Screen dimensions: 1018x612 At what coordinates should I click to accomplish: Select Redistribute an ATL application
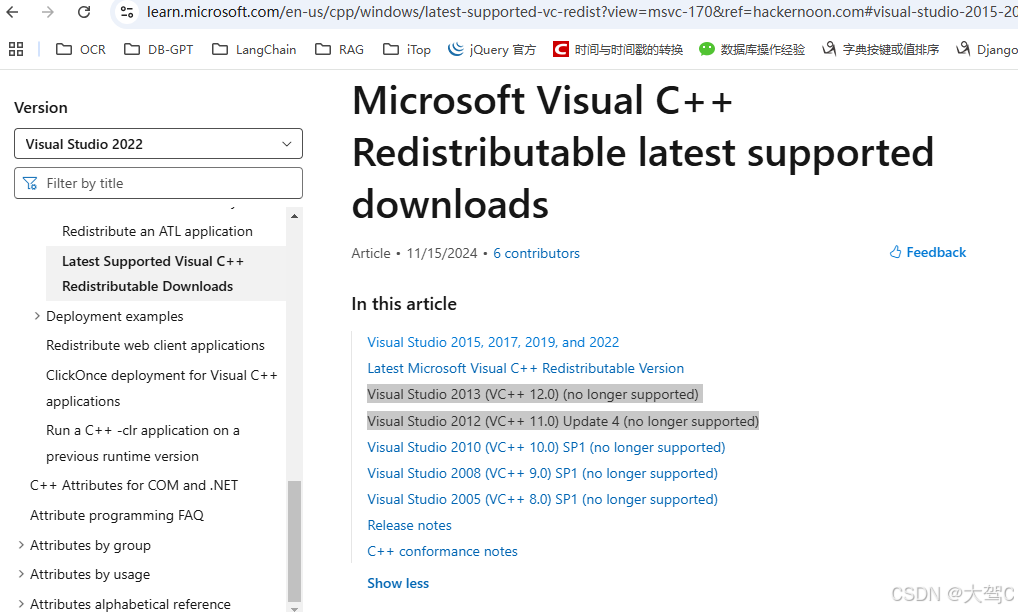pos(157,231)
